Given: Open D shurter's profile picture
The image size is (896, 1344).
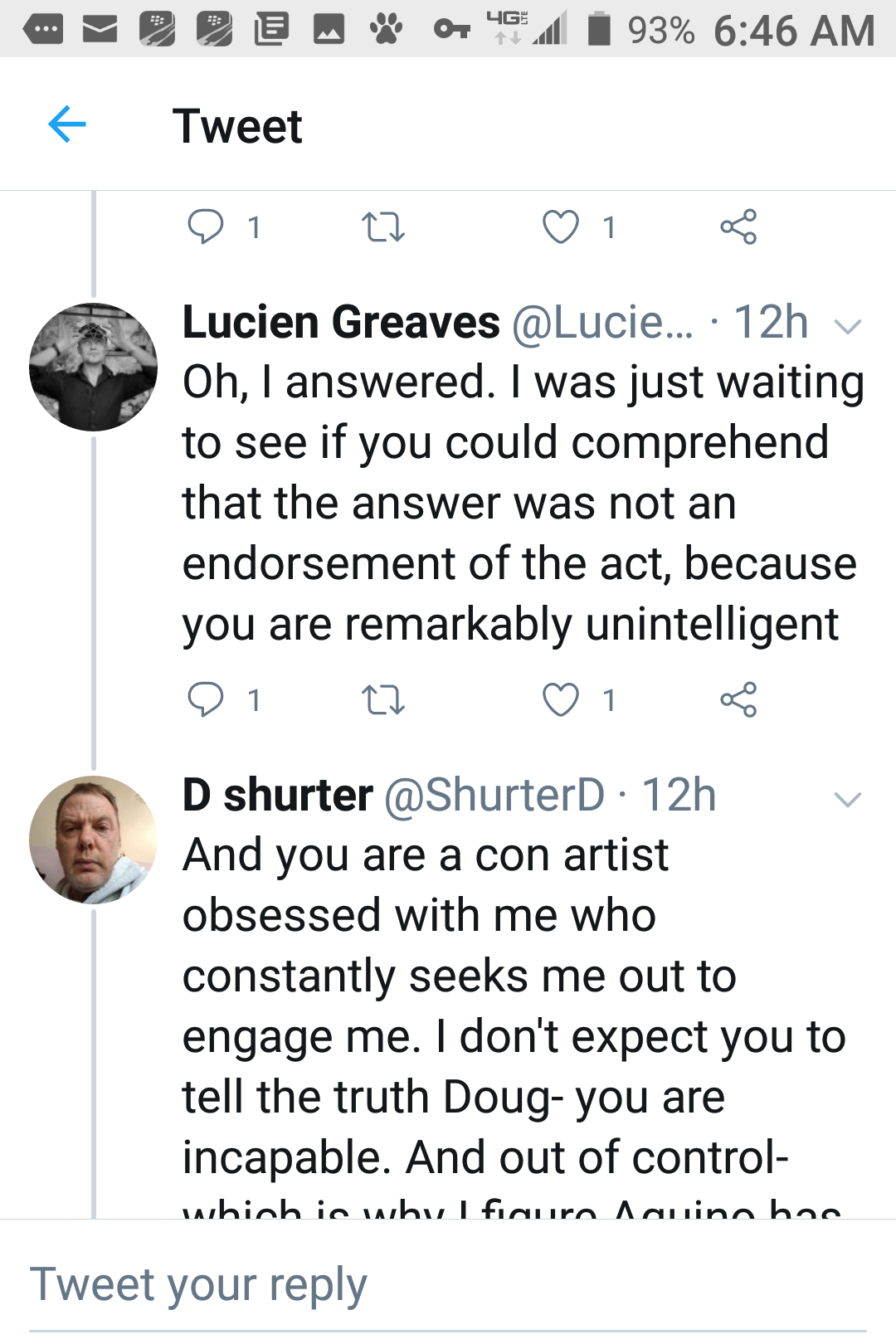Looking at the screenshot, I should pos(93,840).
